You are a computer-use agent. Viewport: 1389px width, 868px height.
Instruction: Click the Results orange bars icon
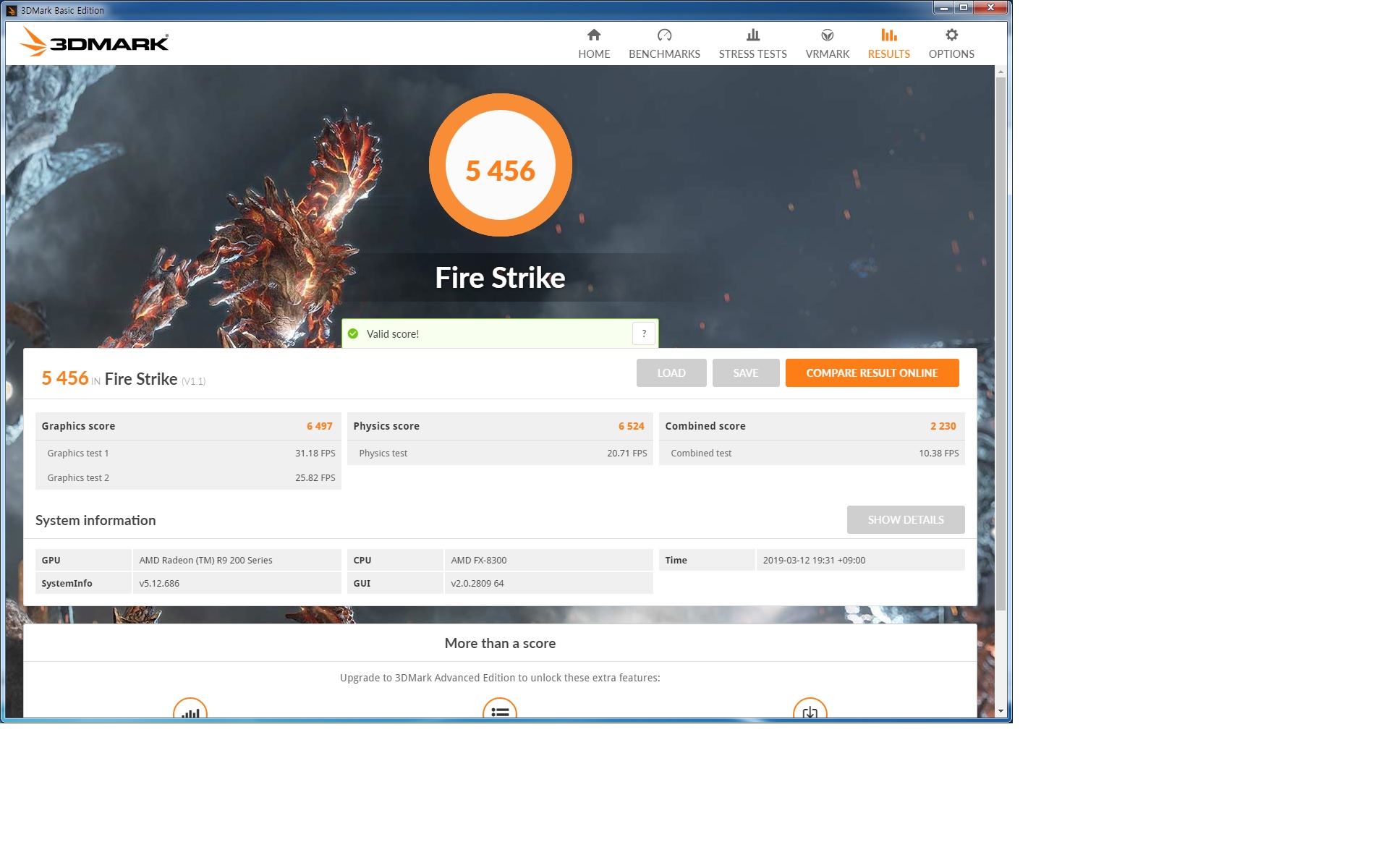888,35
